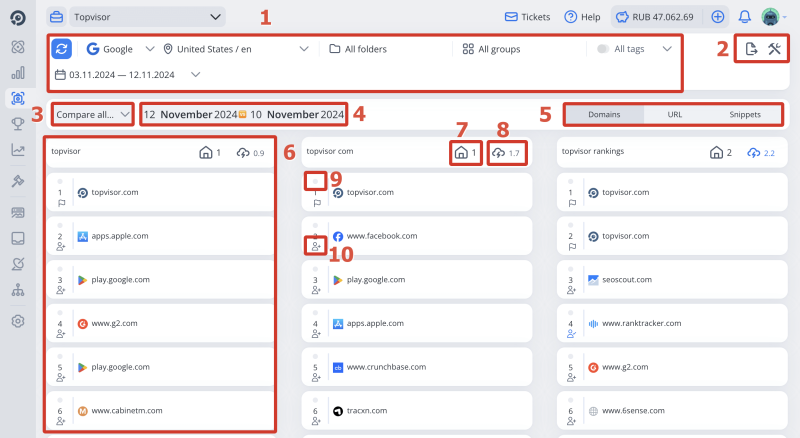Open the sitemap structure sidebar icon
This screenshot has width=800, height=438.
[x=18, y=290]
